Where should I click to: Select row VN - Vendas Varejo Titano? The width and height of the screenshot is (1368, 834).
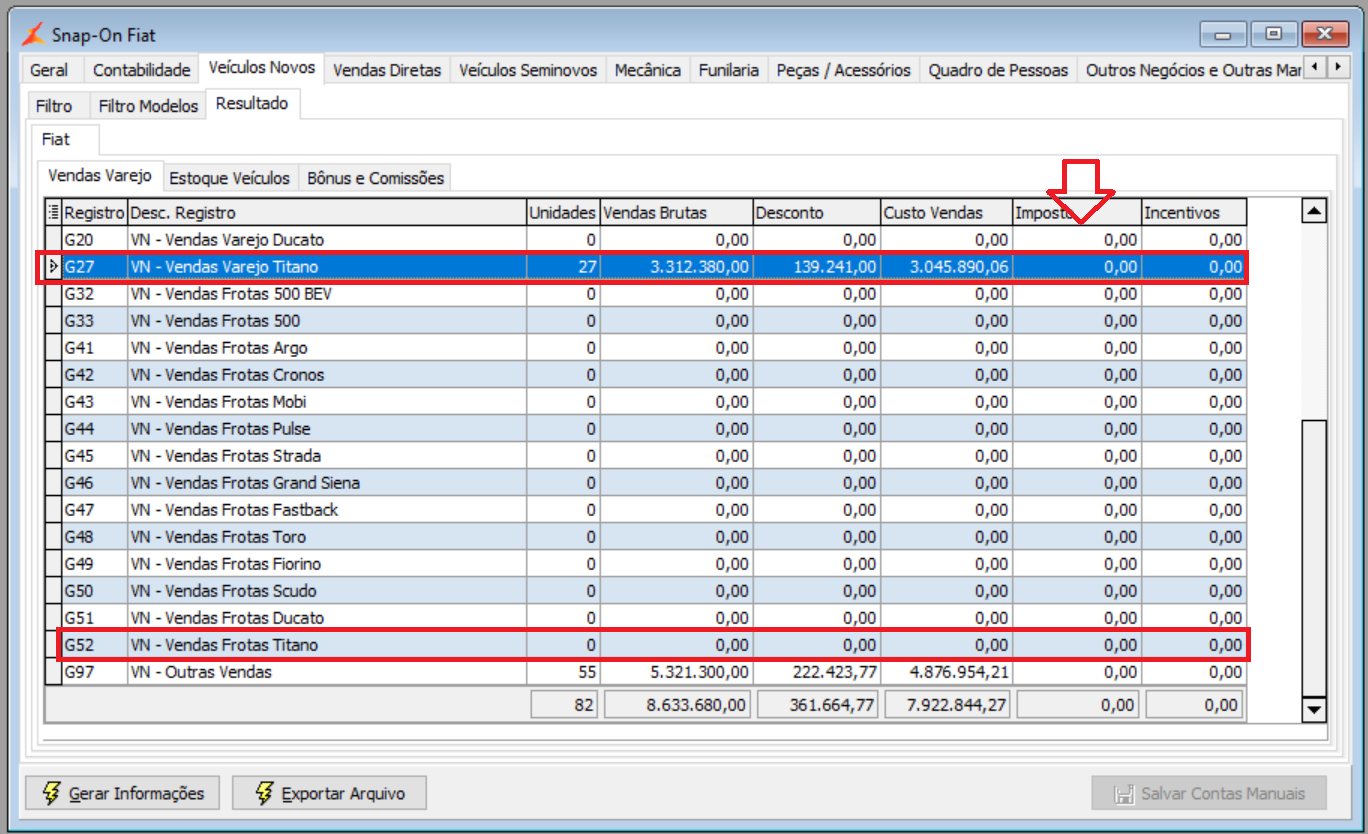tap(646, 267)
